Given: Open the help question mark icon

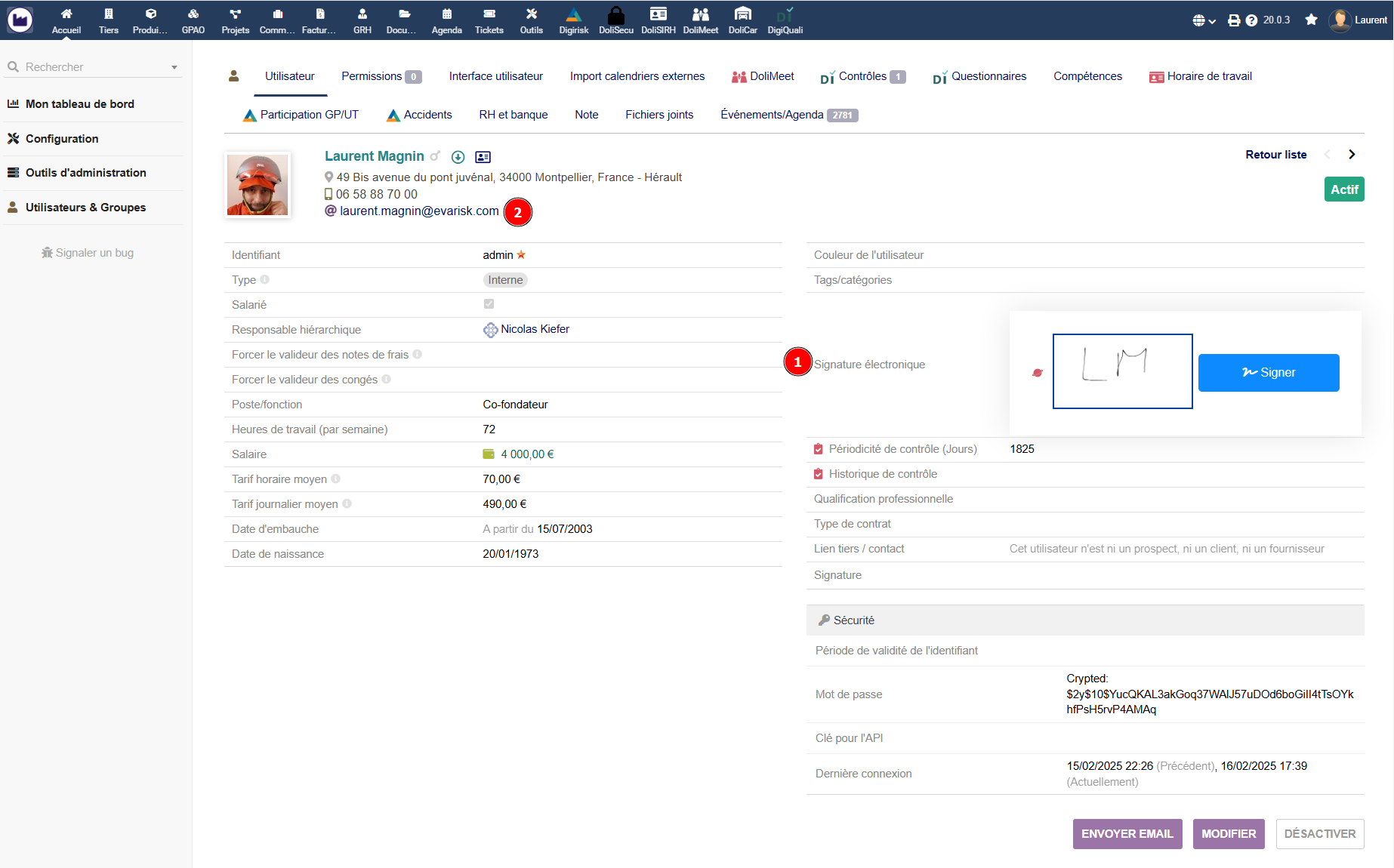Looking at the screenshot, I should pyautogui.click(x=1251, y=20).
